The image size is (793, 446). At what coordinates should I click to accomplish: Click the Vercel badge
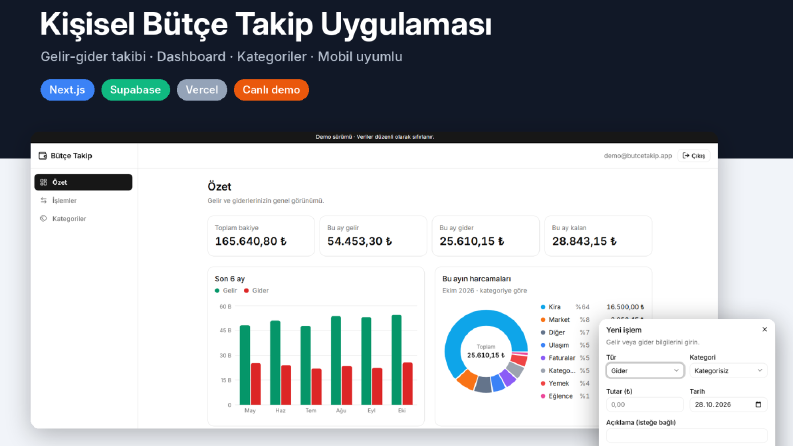(x=202, y=90)
